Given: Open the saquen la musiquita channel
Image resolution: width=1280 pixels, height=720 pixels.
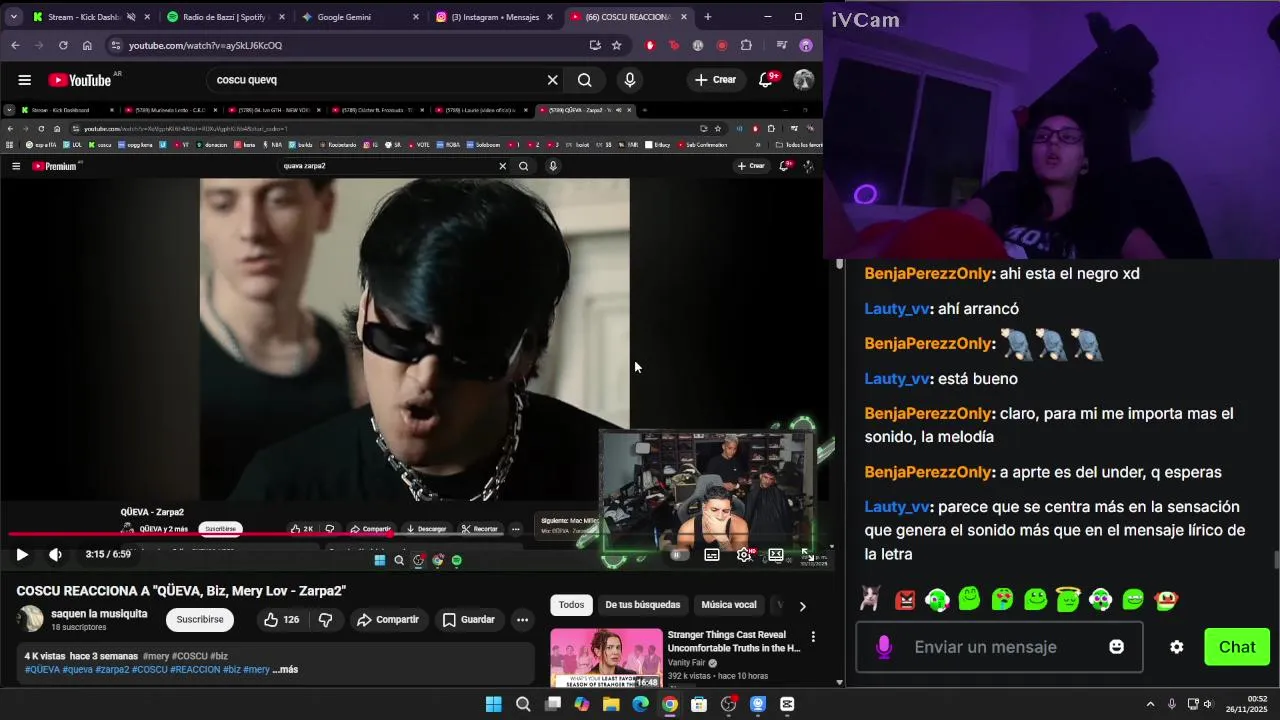Looking at the screenshot, I should pyautogui.click(x=99, y=614).
